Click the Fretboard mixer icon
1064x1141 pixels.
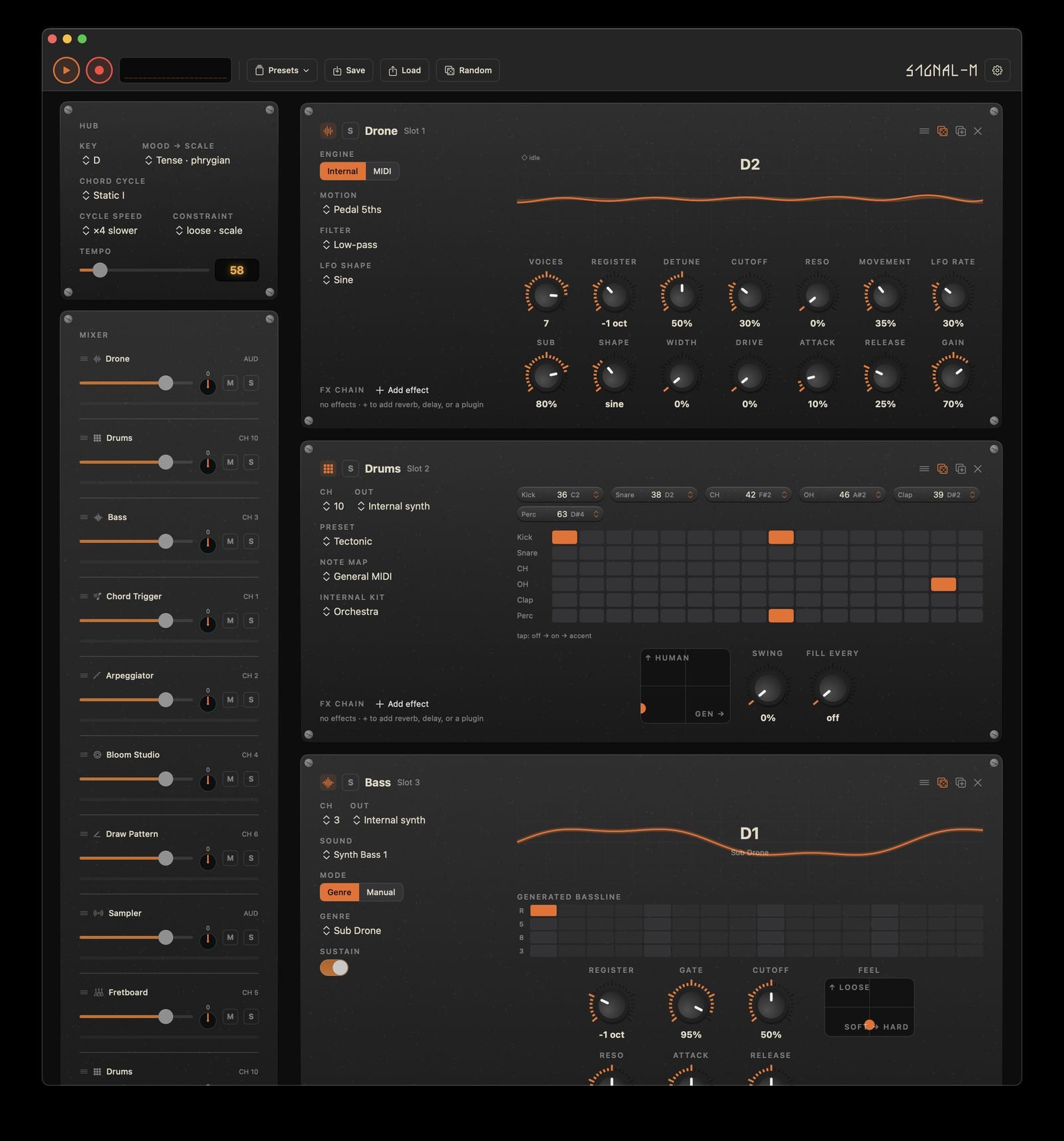(98, 993)
